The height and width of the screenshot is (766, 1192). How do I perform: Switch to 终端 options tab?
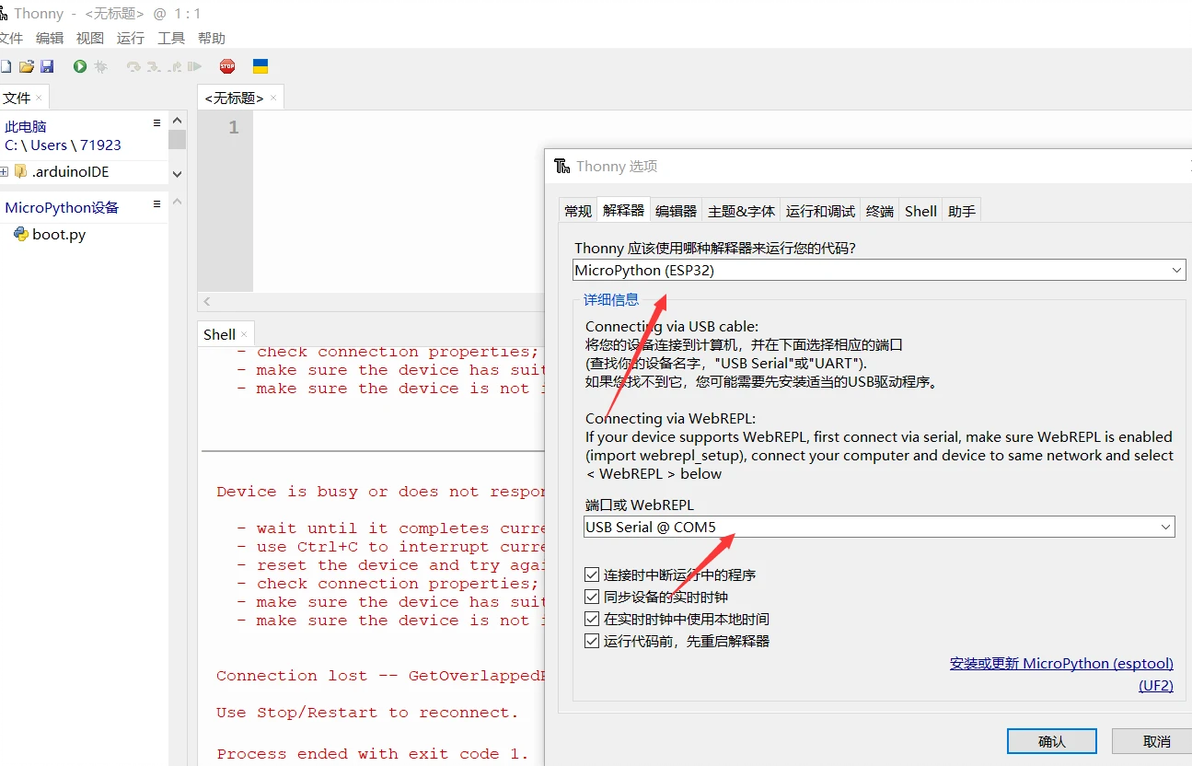tap(880, 211)
